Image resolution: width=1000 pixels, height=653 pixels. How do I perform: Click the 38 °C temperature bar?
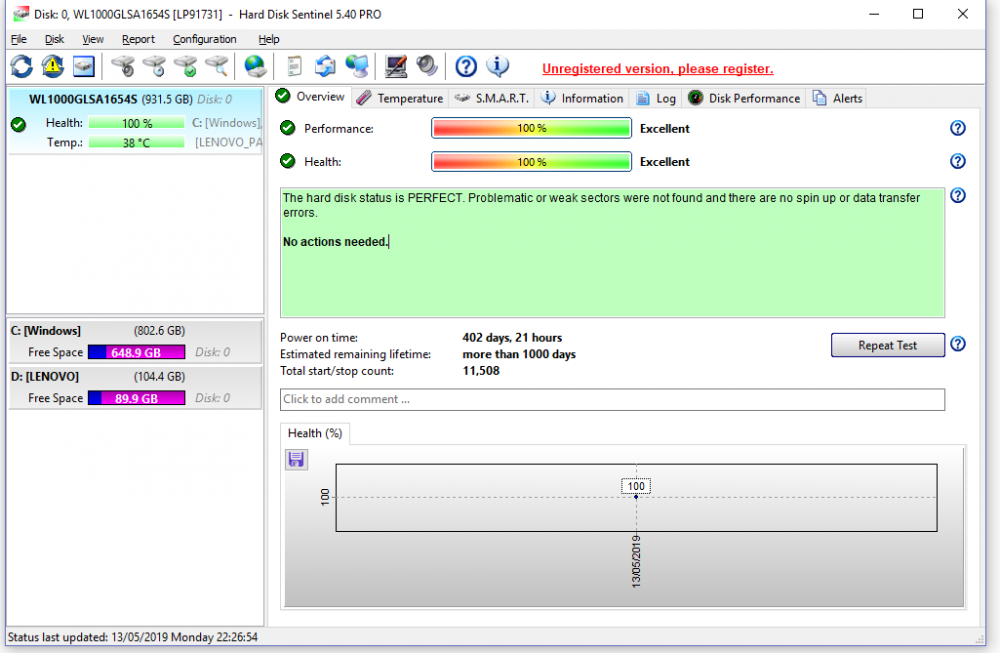pyautogui.click(x=136, y=142)
